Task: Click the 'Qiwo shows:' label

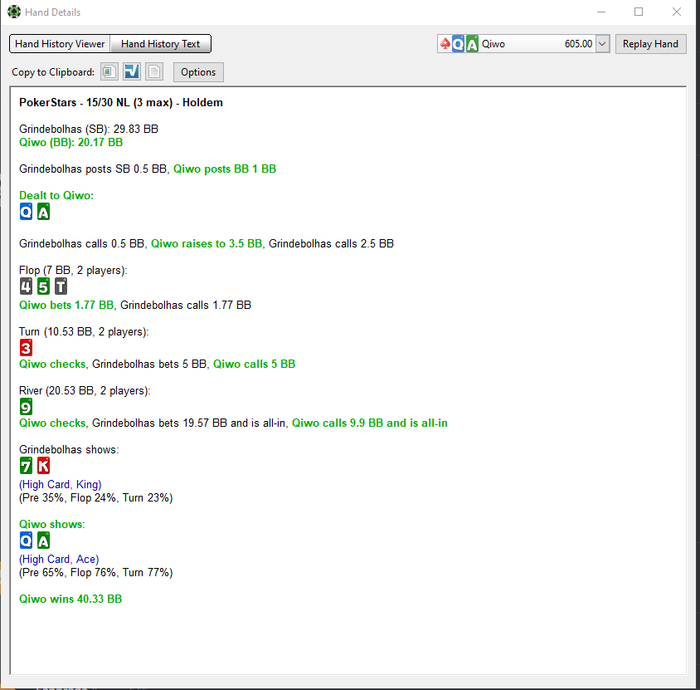Action: pyautogui.click(x=52, y=524)
